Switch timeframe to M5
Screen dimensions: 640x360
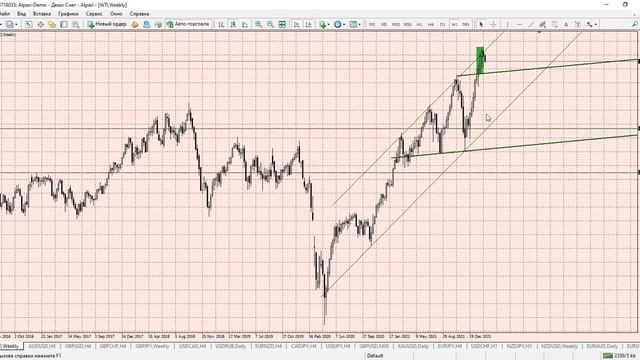(x=384, y=24)
